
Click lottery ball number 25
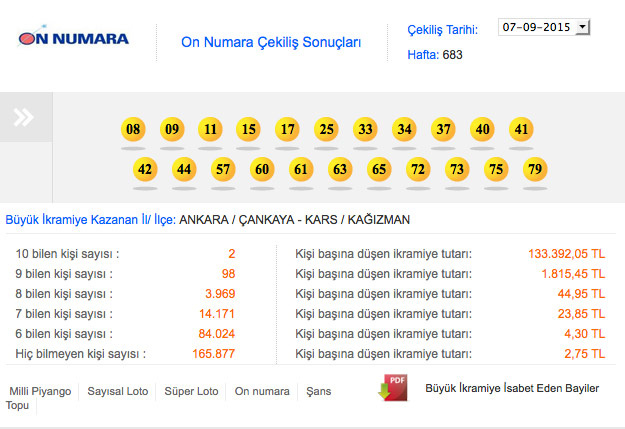[326, 129]
